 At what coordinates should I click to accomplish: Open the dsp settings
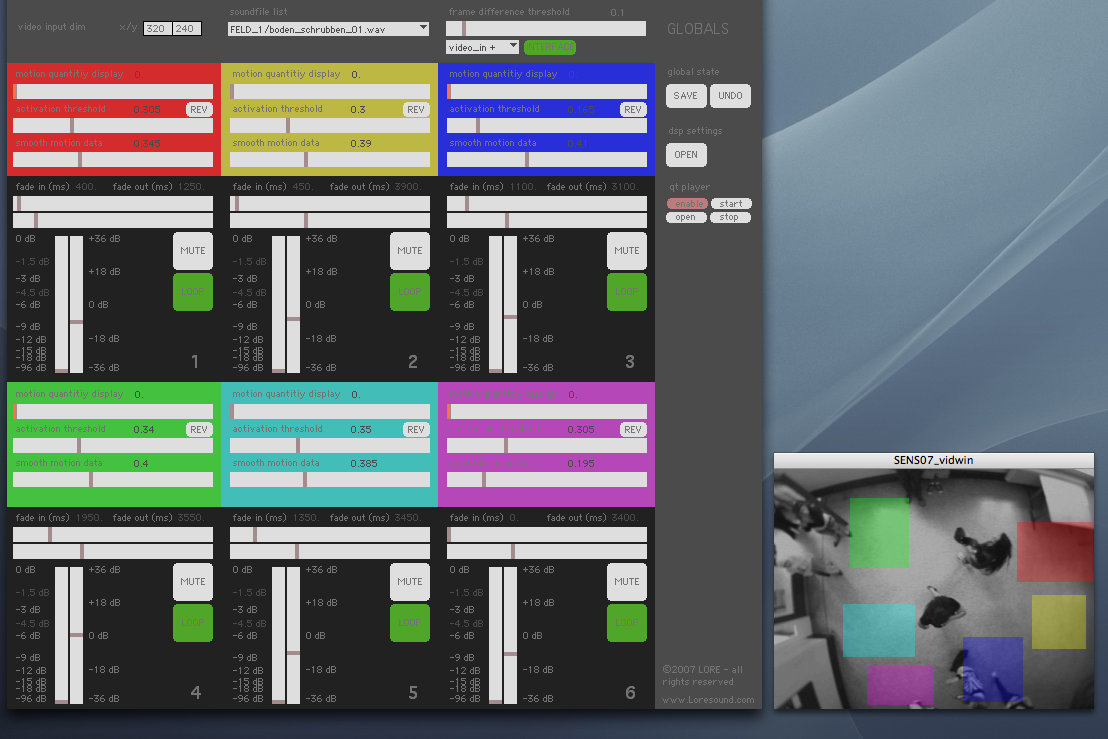point(686,155)
